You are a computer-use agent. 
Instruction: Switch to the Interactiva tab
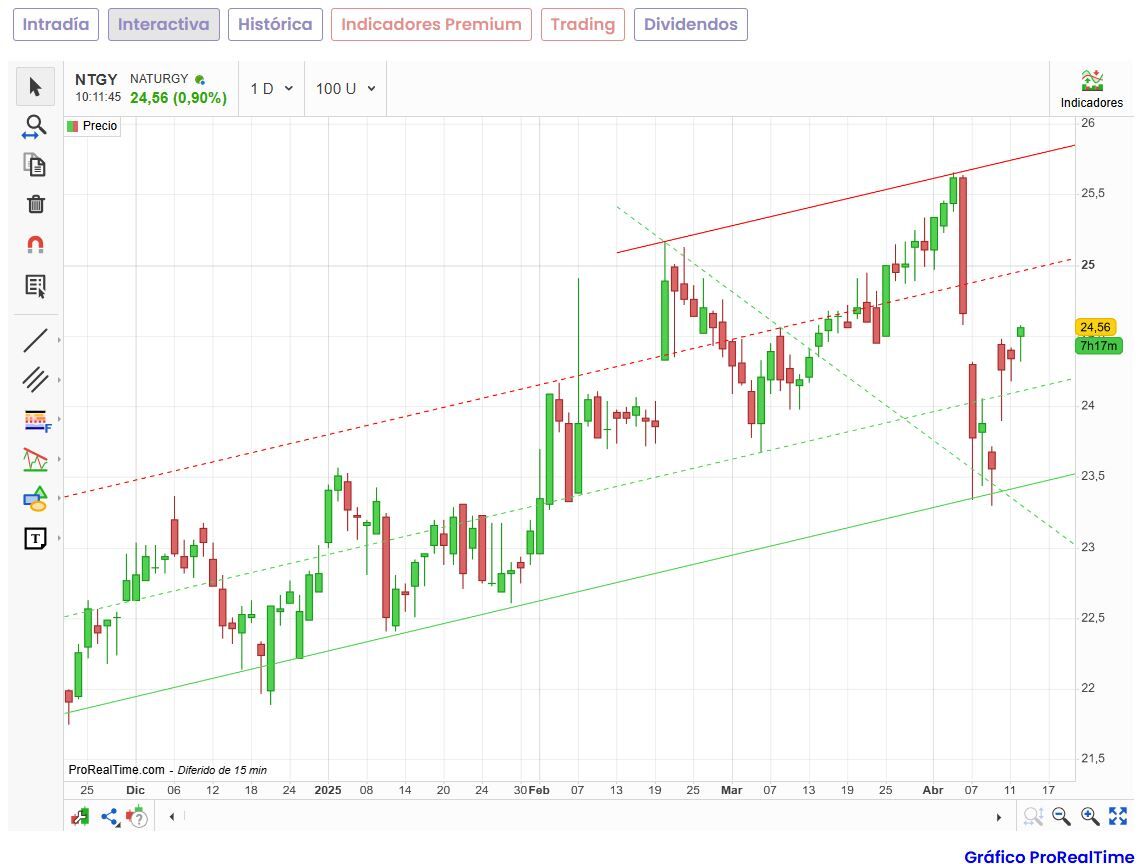[x=164, y=25]
